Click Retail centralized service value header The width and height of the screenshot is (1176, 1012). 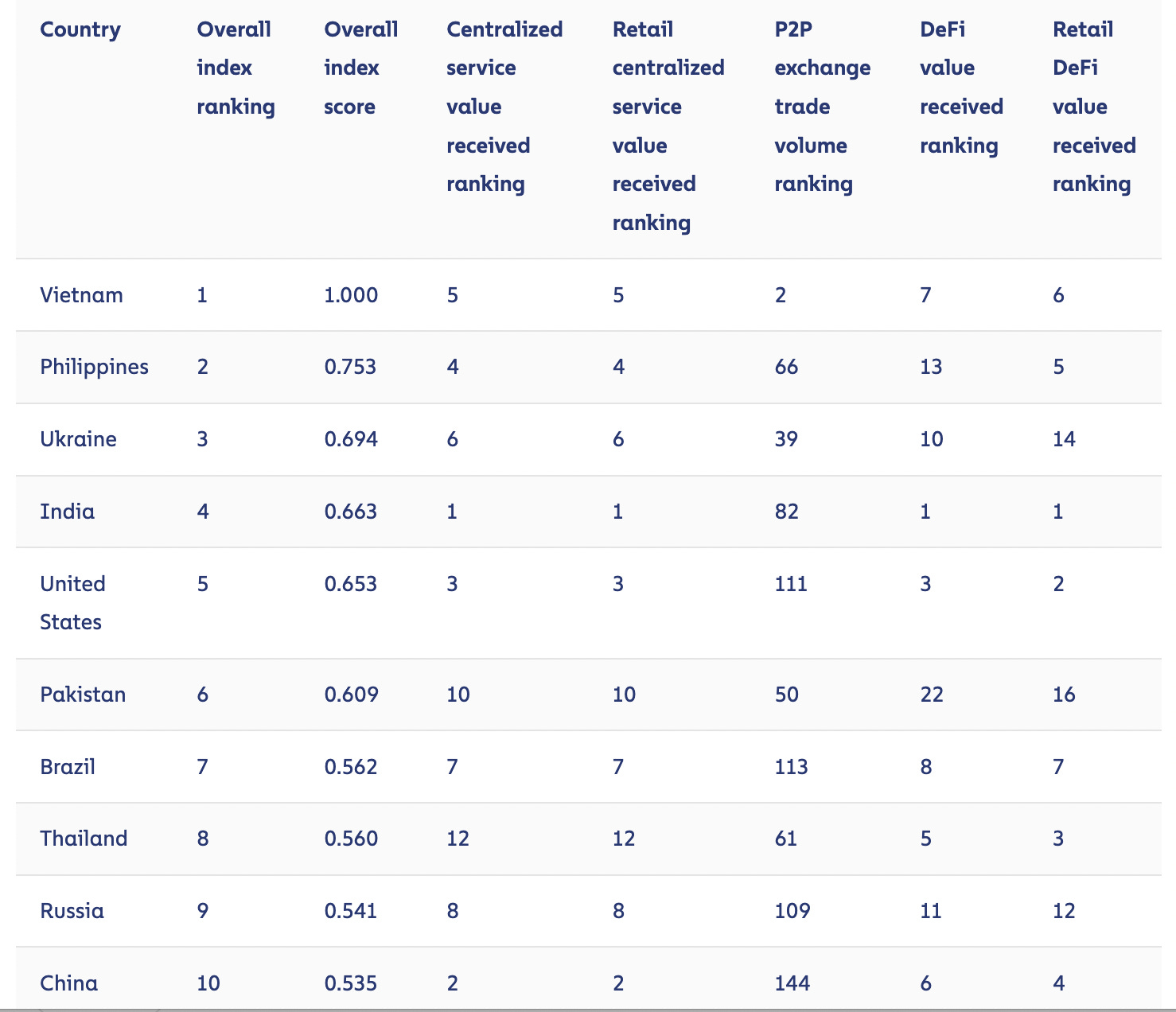pos(668,126)
